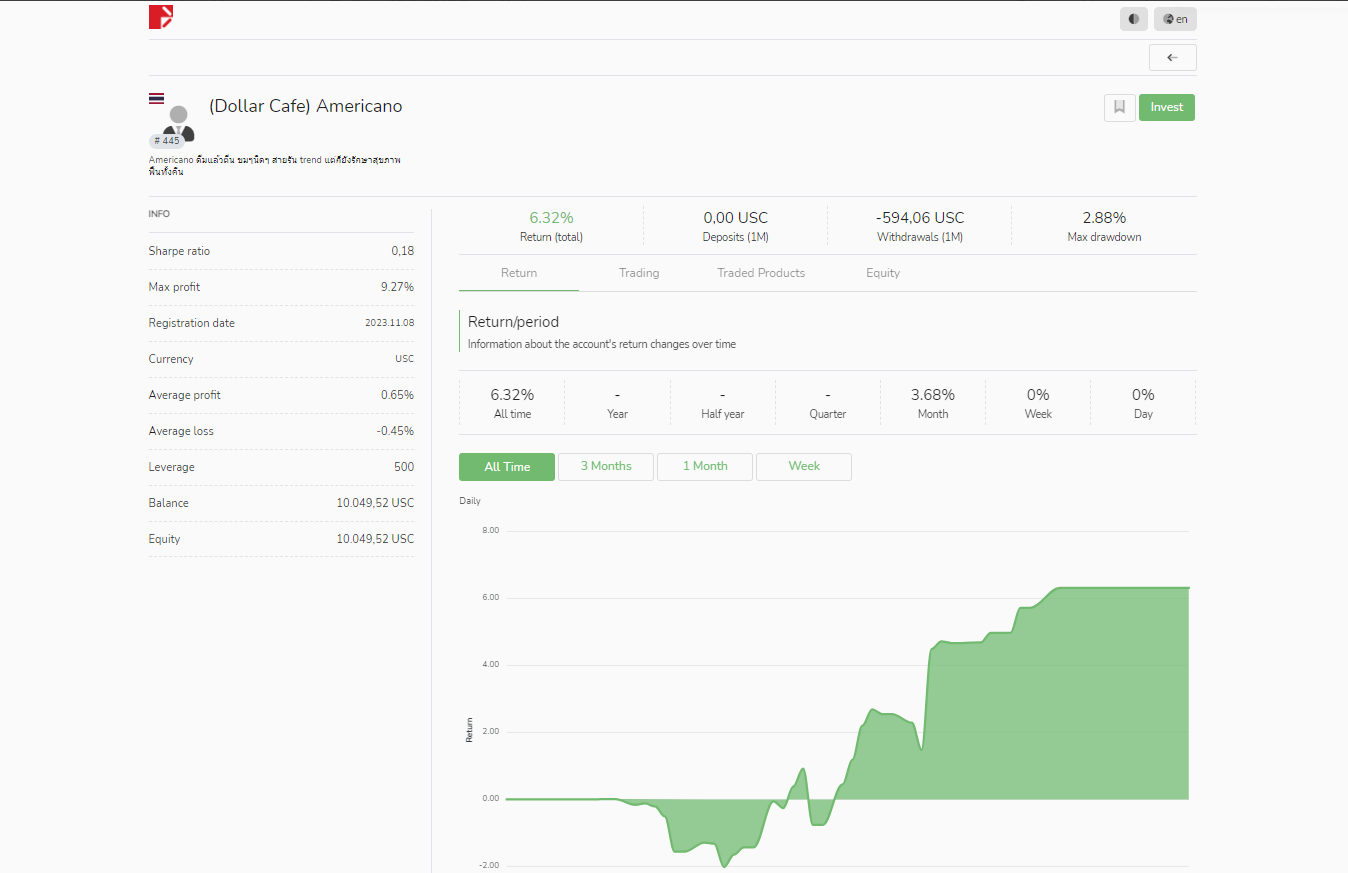Switch to the Traded Products tab

[761, 273]
